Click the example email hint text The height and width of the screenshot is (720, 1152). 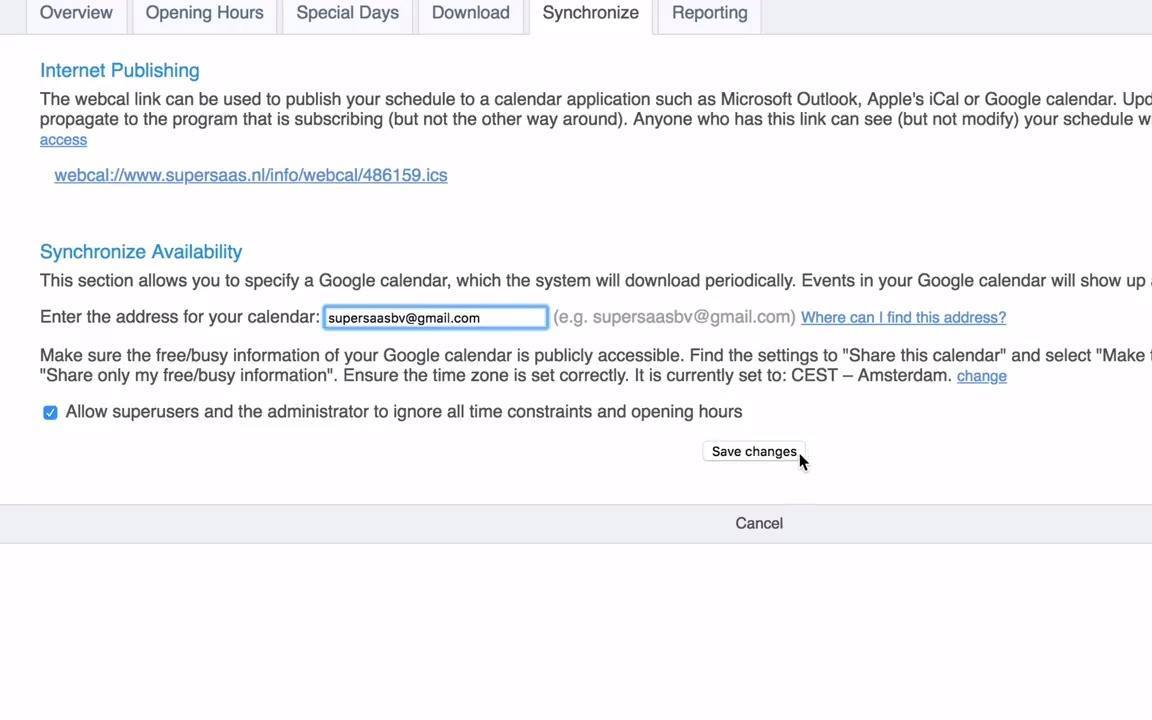[674, 317]
